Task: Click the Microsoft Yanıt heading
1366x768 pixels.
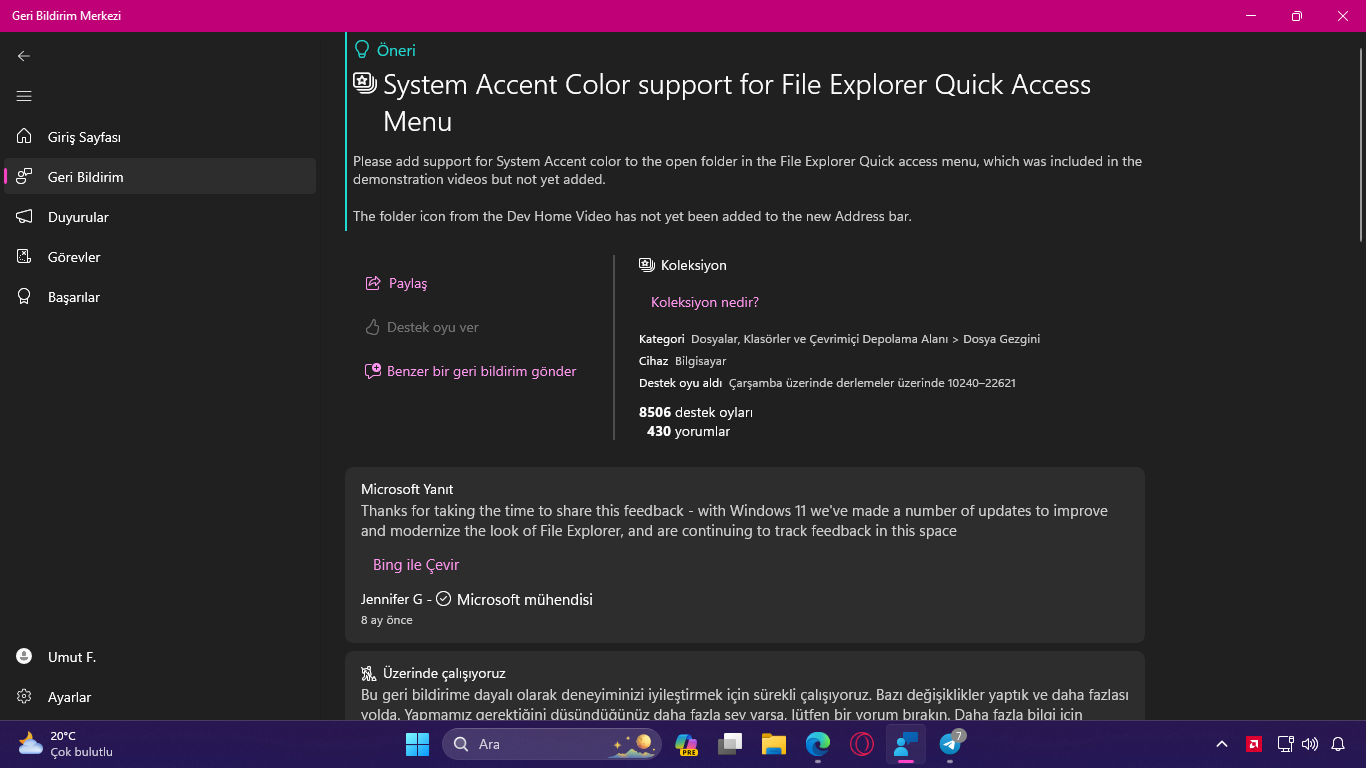Action: tap(407, 489)
